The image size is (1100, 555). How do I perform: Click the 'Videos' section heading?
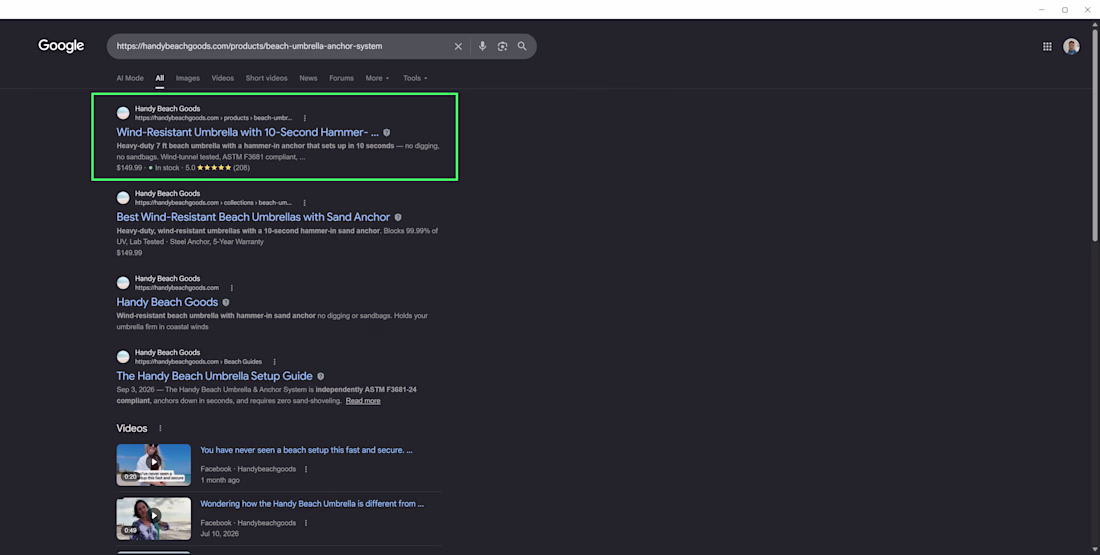pos(132,428)
